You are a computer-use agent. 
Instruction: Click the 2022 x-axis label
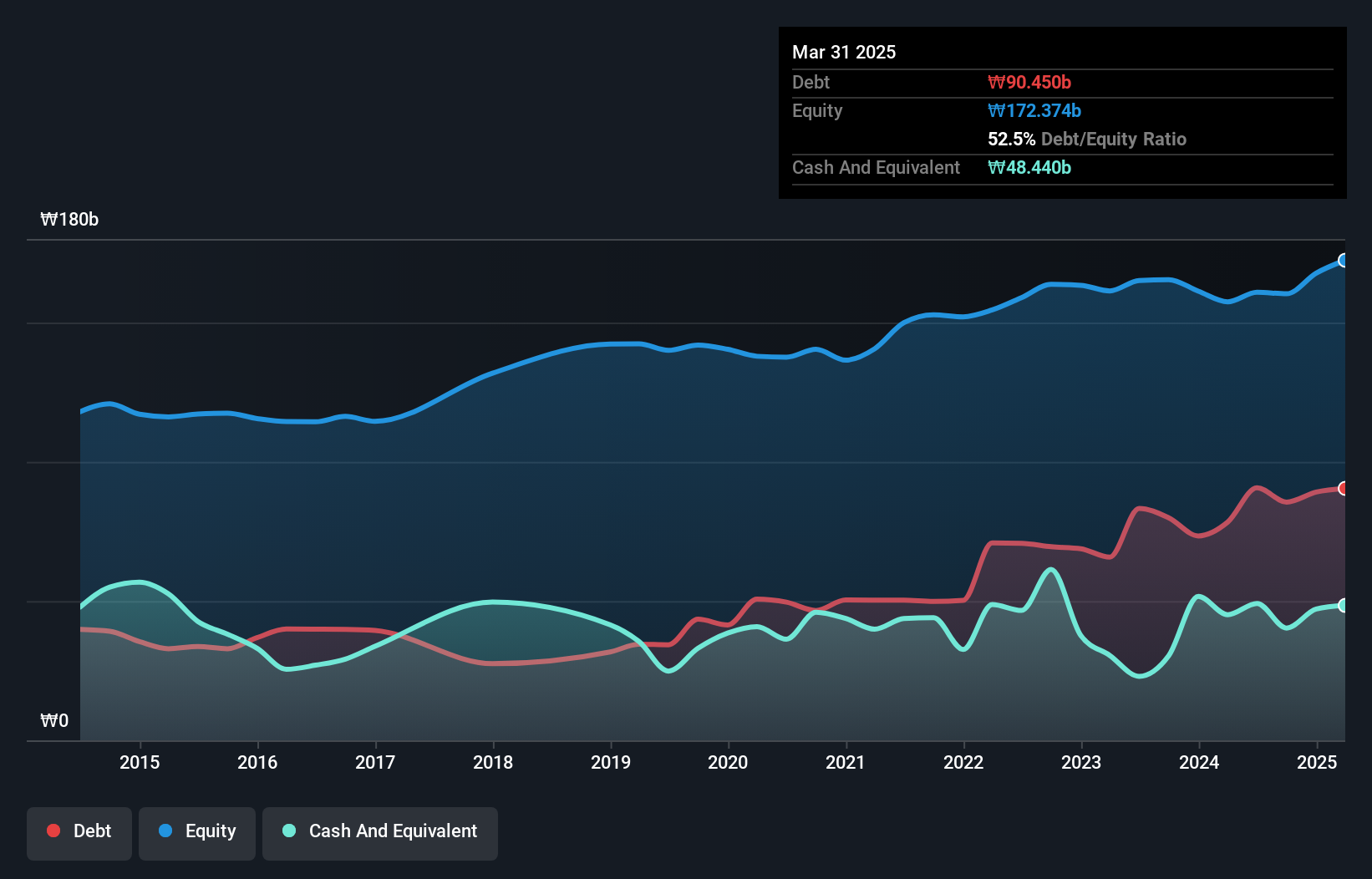(963, 762)
